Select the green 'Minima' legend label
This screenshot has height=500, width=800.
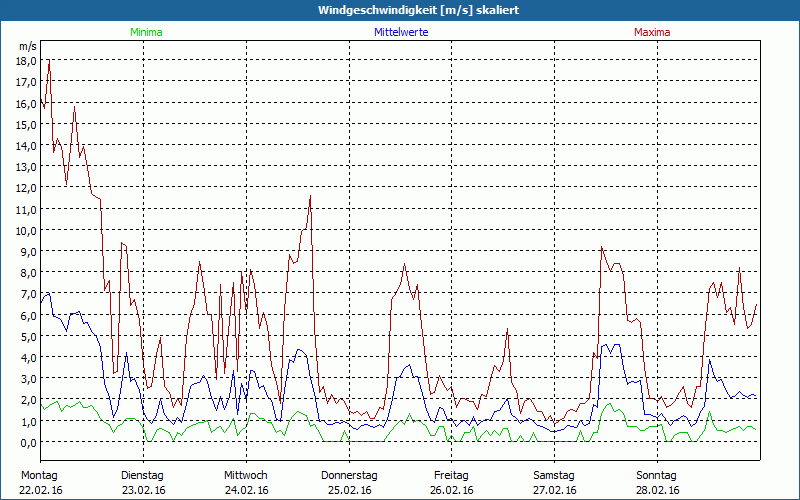tap(146, 32)
